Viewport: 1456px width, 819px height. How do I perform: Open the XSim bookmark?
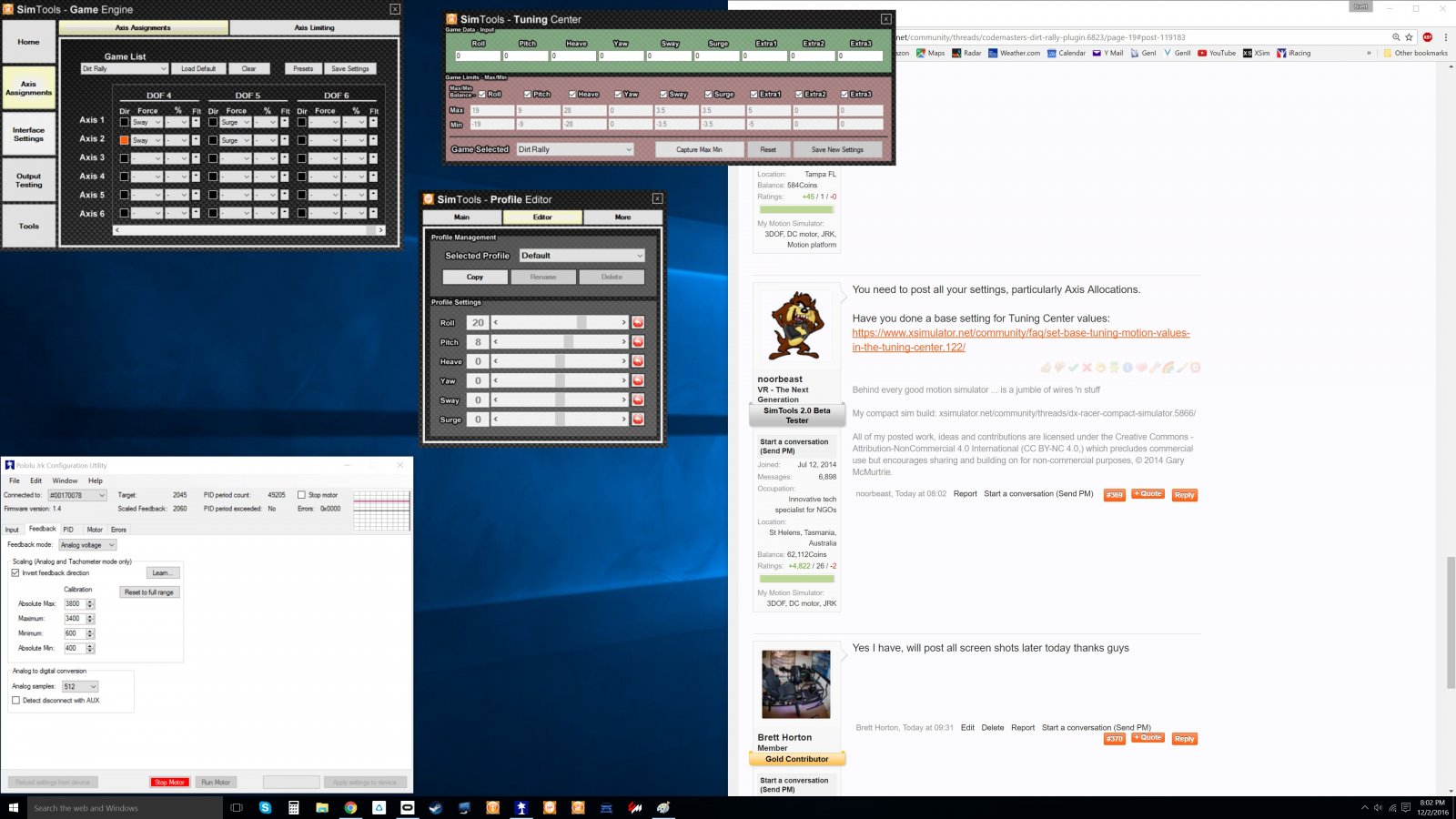[x=1257, y=53]
